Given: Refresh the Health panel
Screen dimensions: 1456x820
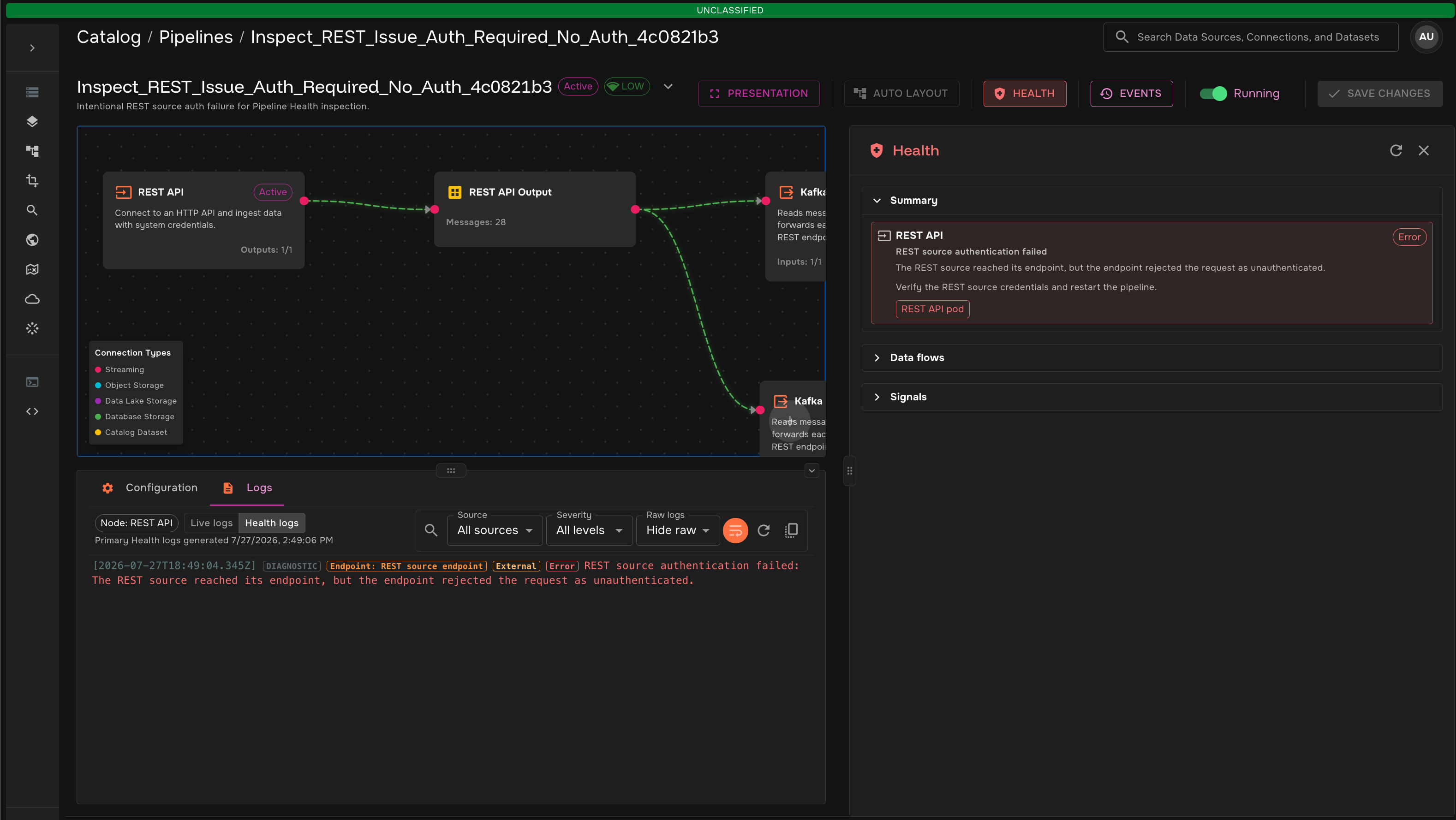Looking at the screenshot, I should pos(1396,150).
